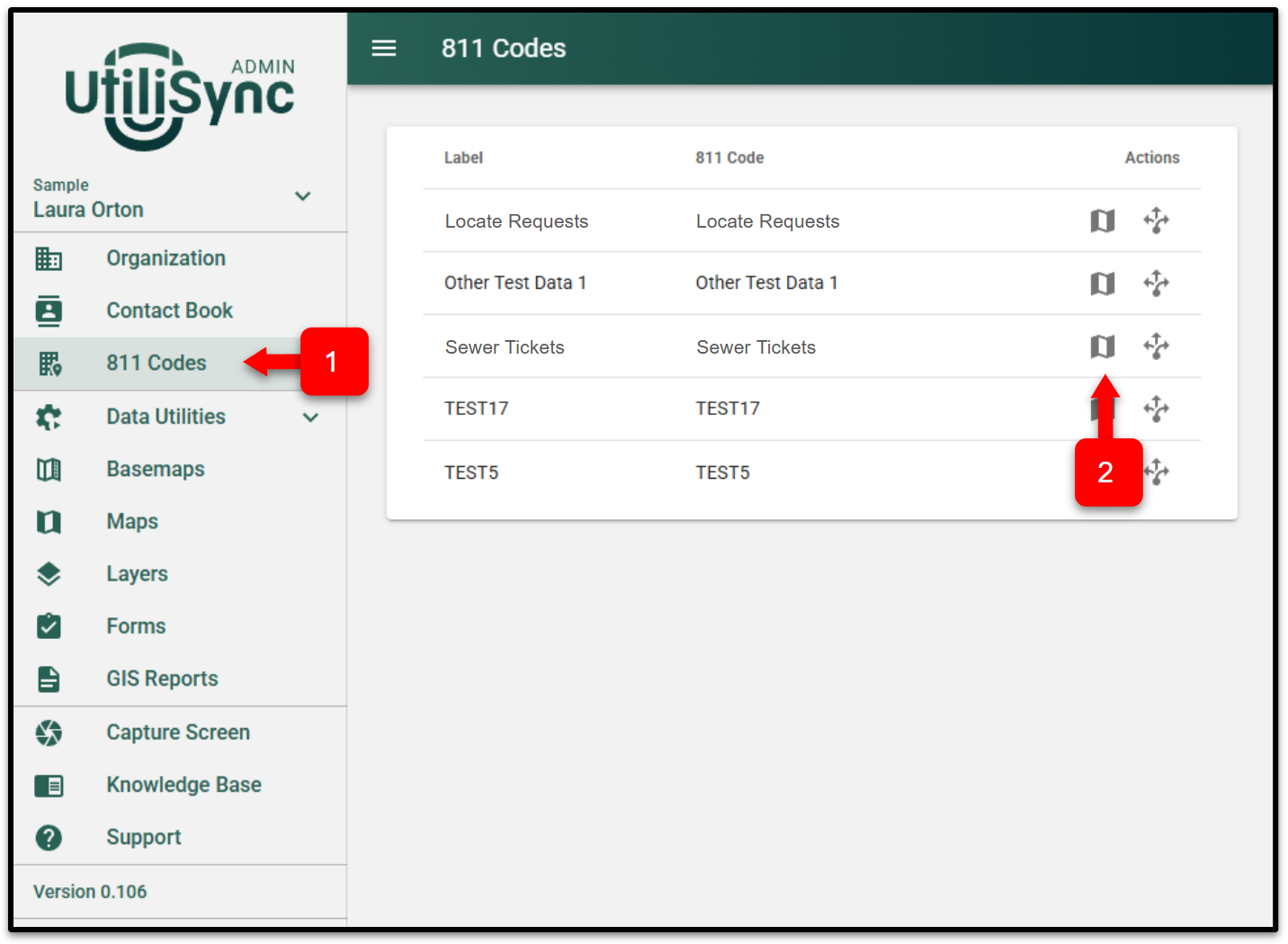Select the Other Test Data 1 label cell

point(515,283)
